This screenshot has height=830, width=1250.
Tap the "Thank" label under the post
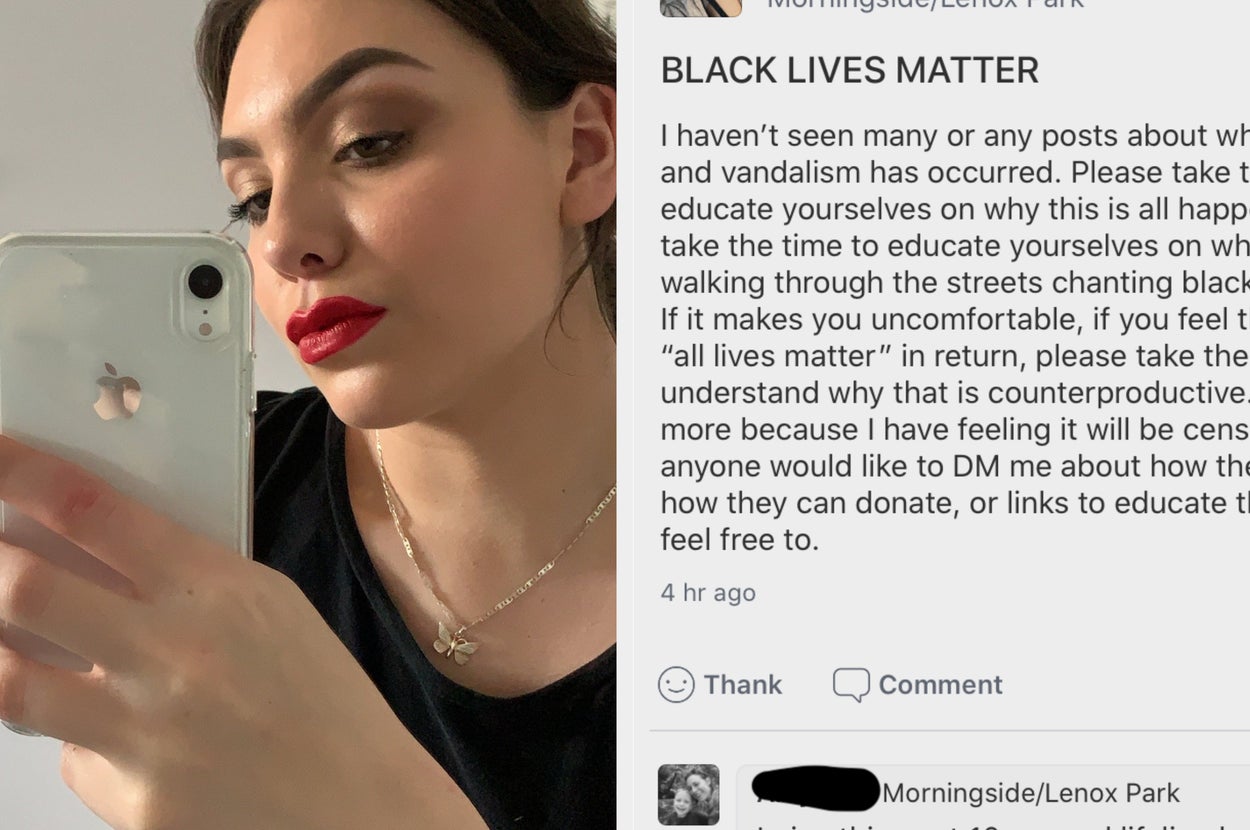click(x=743, y=685)
